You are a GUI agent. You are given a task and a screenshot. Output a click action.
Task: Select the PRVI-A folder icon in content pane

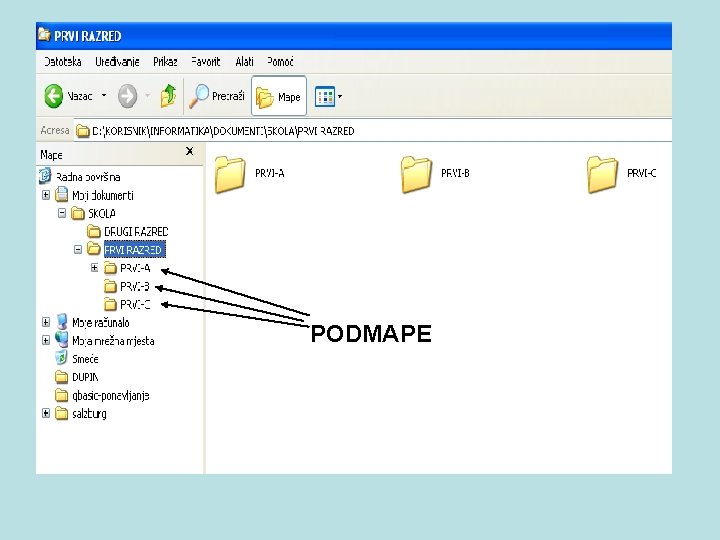[230, 174]
